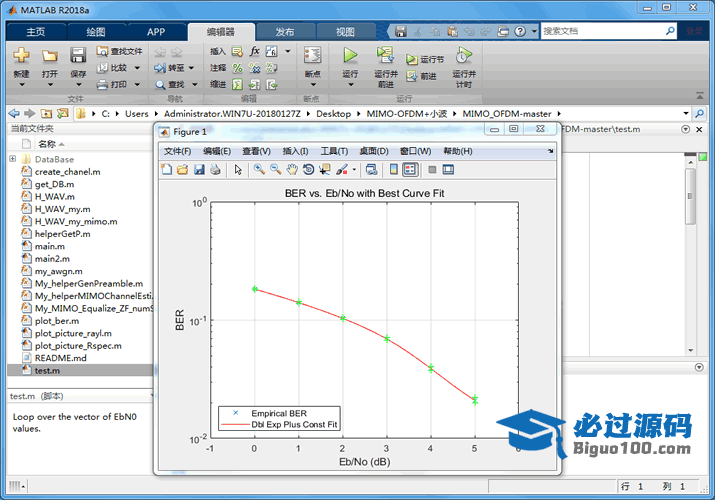Toggle the Edit Plot arrow tool
The image size is (715, 500).
238,169
